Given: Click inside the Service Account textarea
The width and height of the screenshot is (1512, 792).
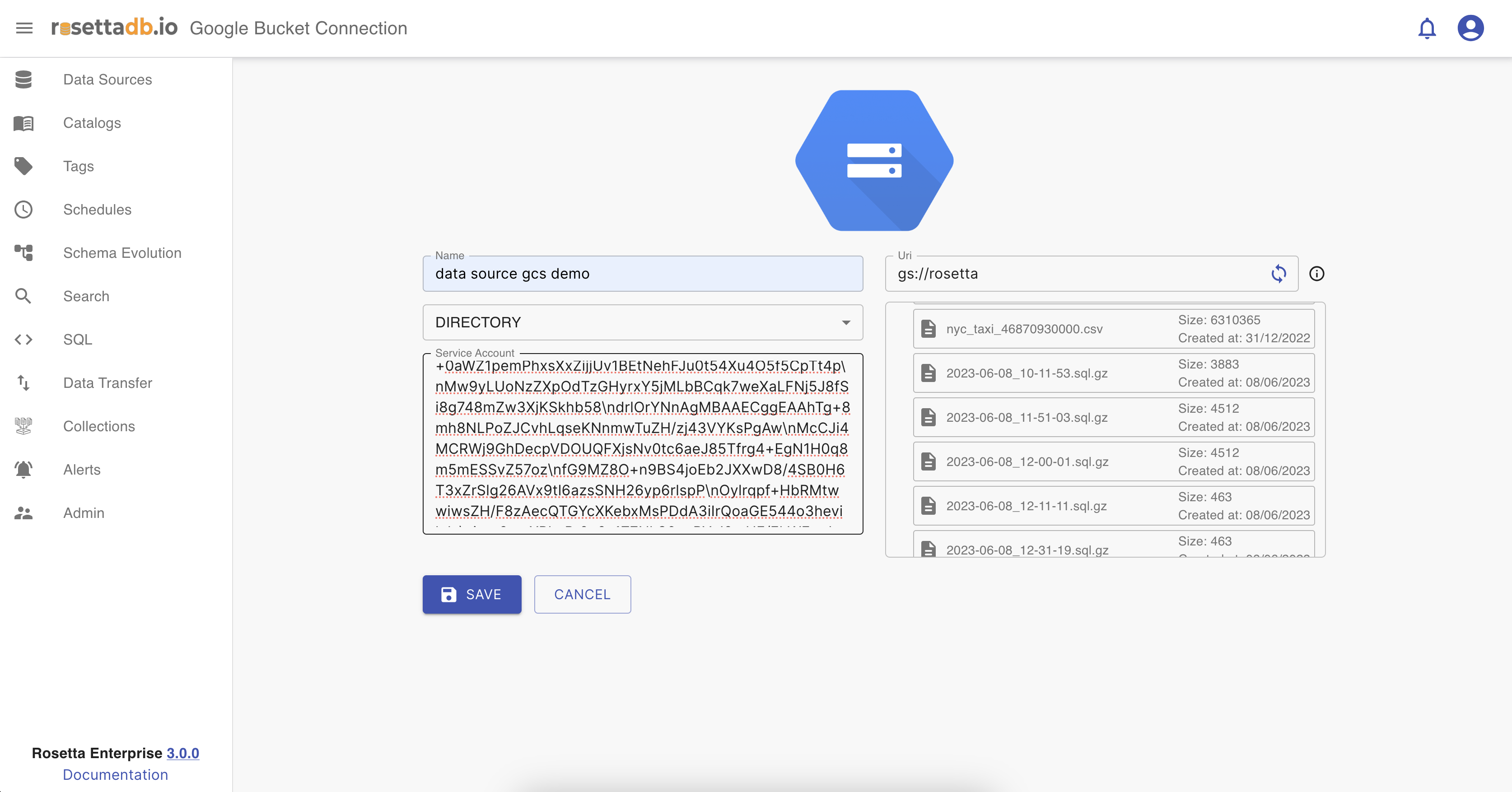Looking at the screenshot, I should pyautogui.click(x=643, y=443).
